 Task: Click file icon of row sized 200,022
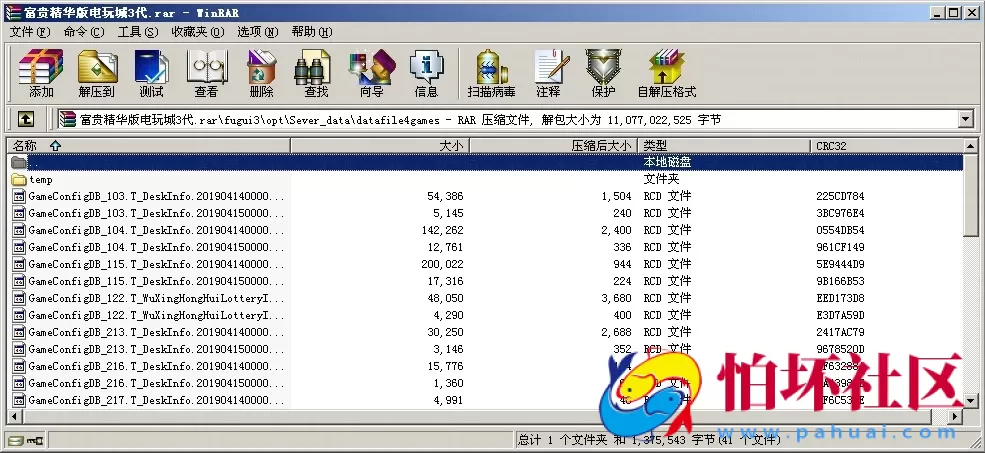tap(19, 264)
